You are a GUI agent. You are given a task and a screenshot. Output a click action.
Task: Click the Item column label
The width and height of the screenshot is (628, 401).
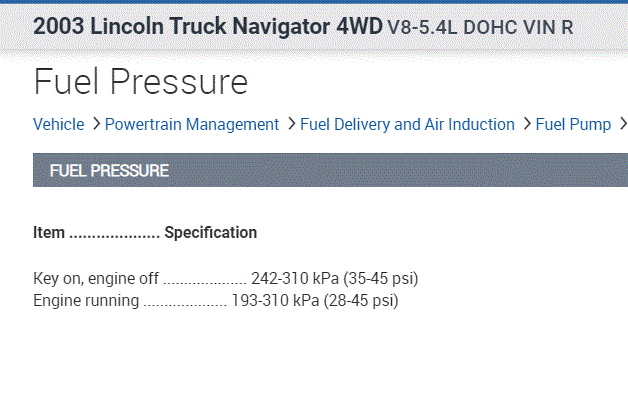(x=49, y=233)
